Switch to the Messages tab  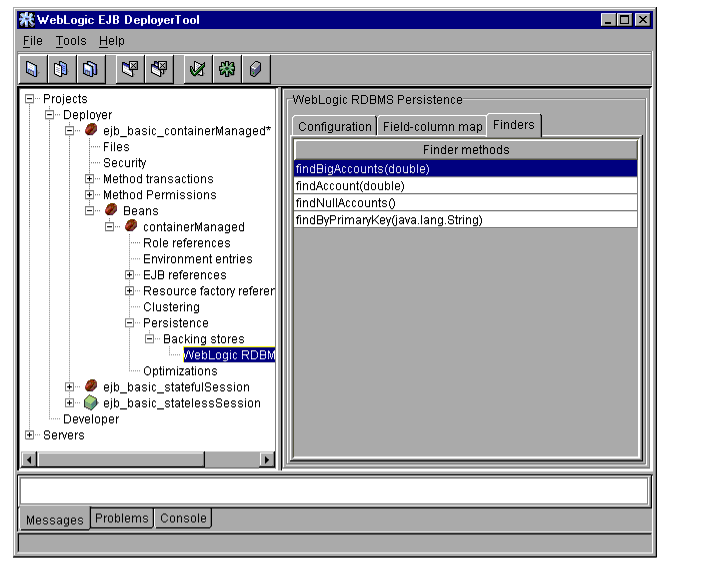pyautogui.click(x=55, y=520)
